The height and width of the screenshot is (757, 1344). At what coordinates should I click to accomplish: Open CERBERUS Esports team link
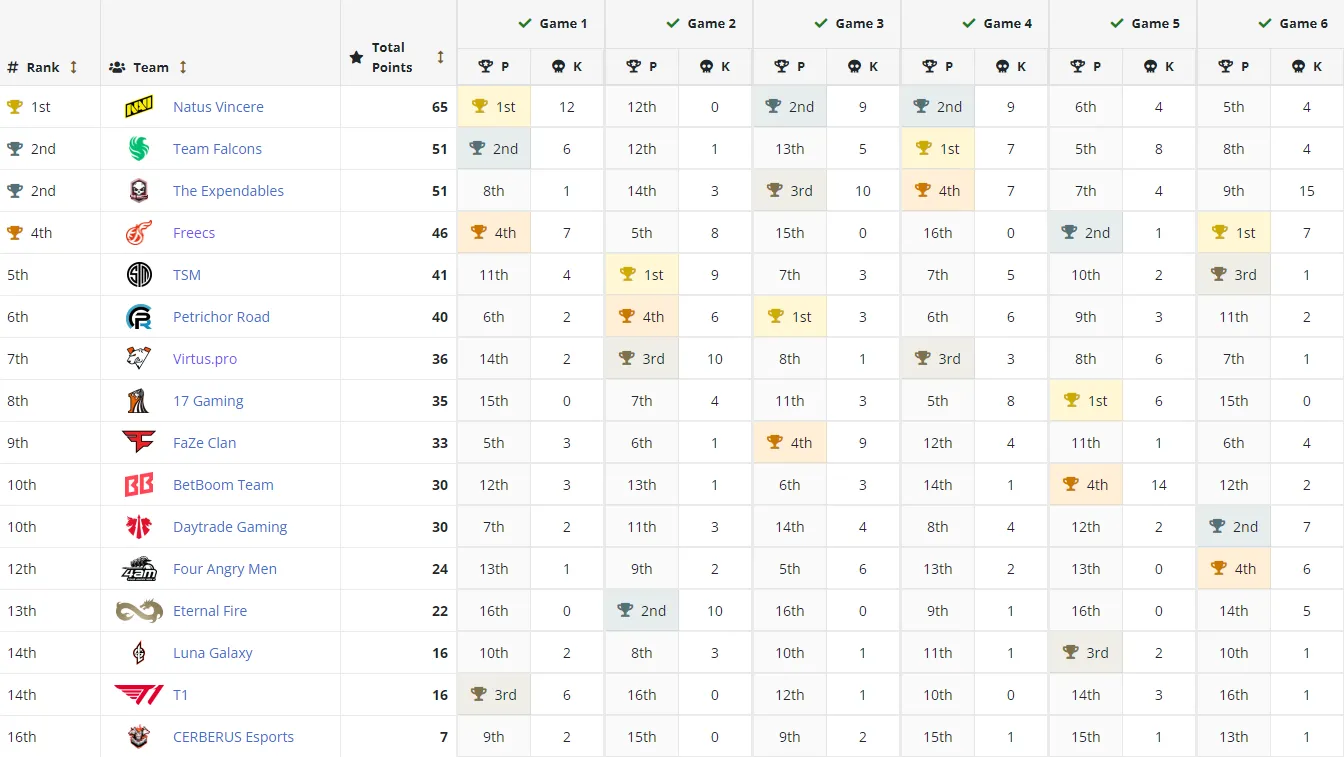[233, 737]
